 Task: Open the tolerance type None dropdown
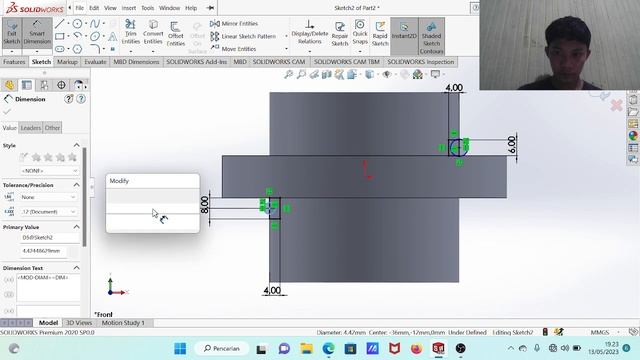[x=48, y=197]
